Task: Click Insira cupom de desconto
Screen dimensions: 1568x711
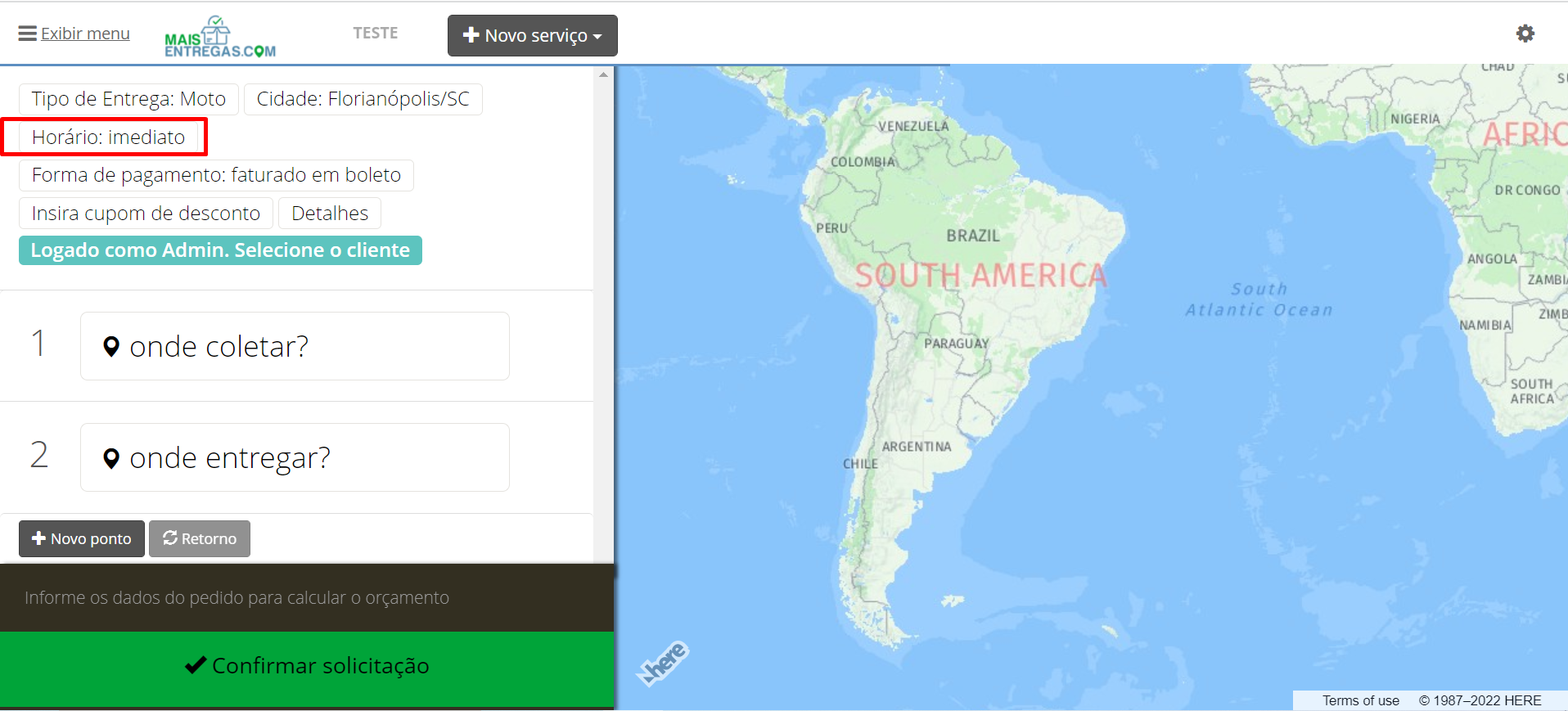Action: pos(146,214)
